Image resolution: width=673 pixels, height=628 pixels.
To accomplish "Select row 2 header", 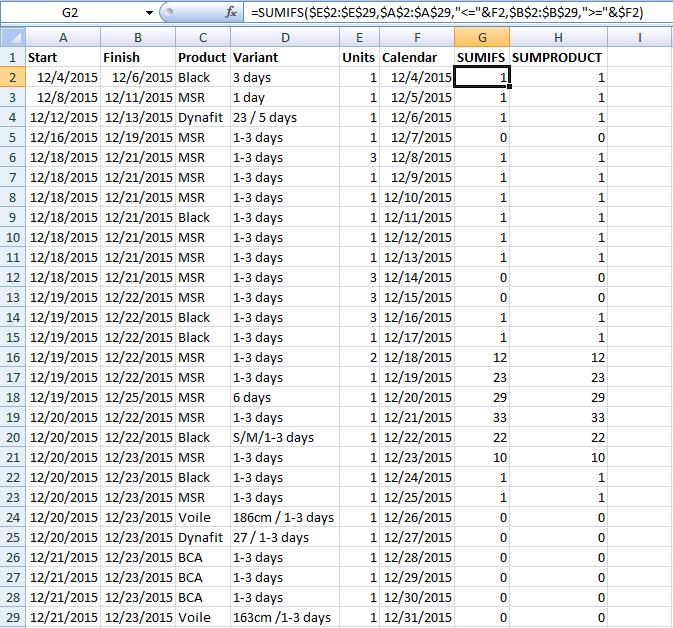I will (x=13, y=77).
